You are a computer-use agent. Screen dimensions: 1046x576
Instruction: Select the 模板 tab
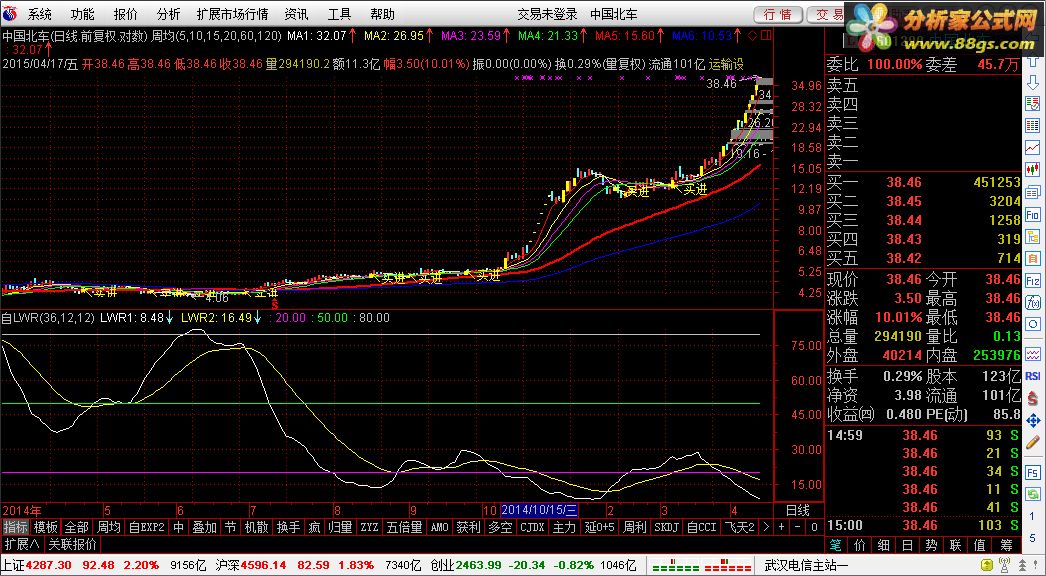(46, 527)
